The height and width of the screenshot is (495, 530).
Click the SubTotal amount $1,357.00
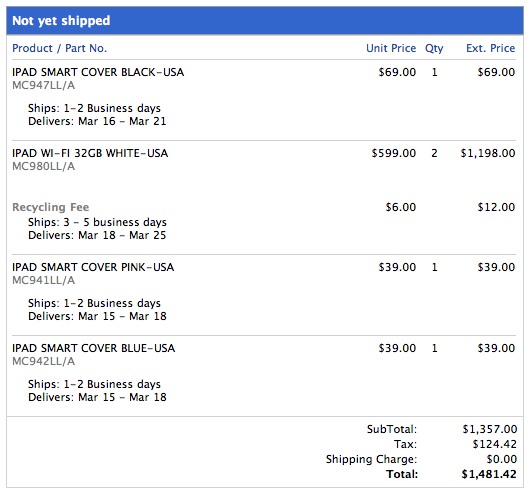490,429
